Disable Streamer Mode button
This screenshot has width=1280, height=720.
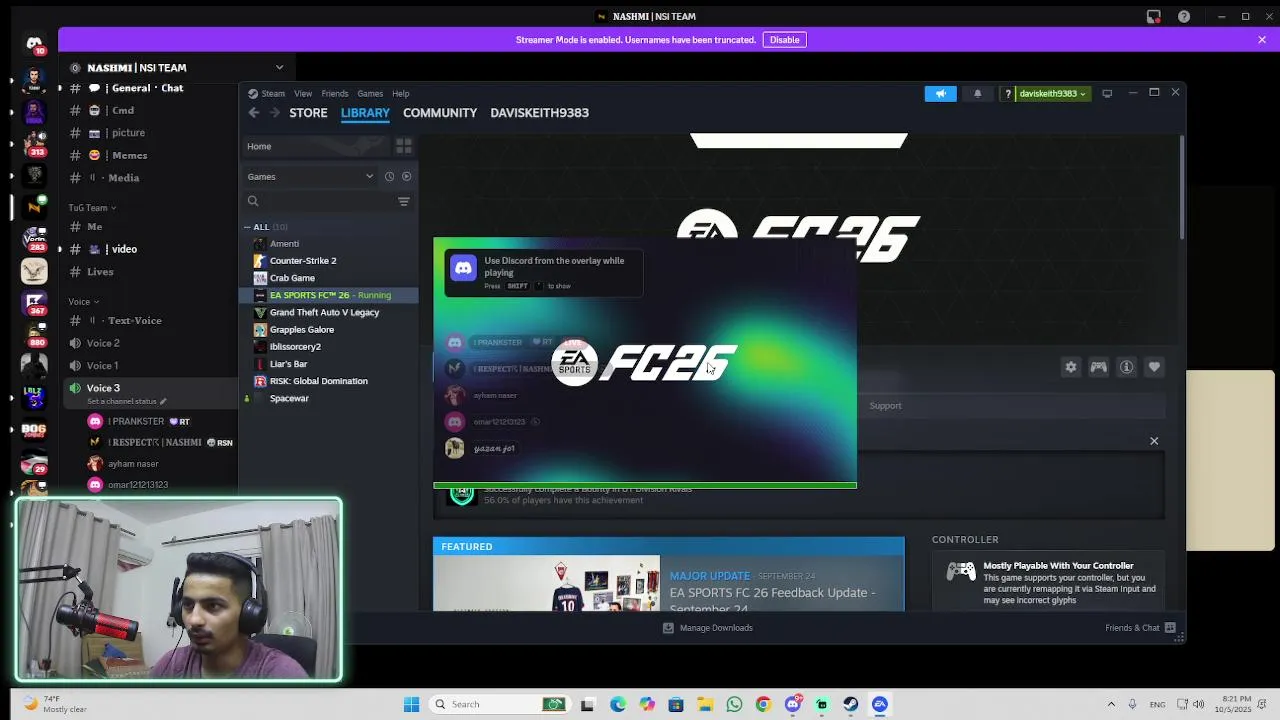[x=784, y=40]
